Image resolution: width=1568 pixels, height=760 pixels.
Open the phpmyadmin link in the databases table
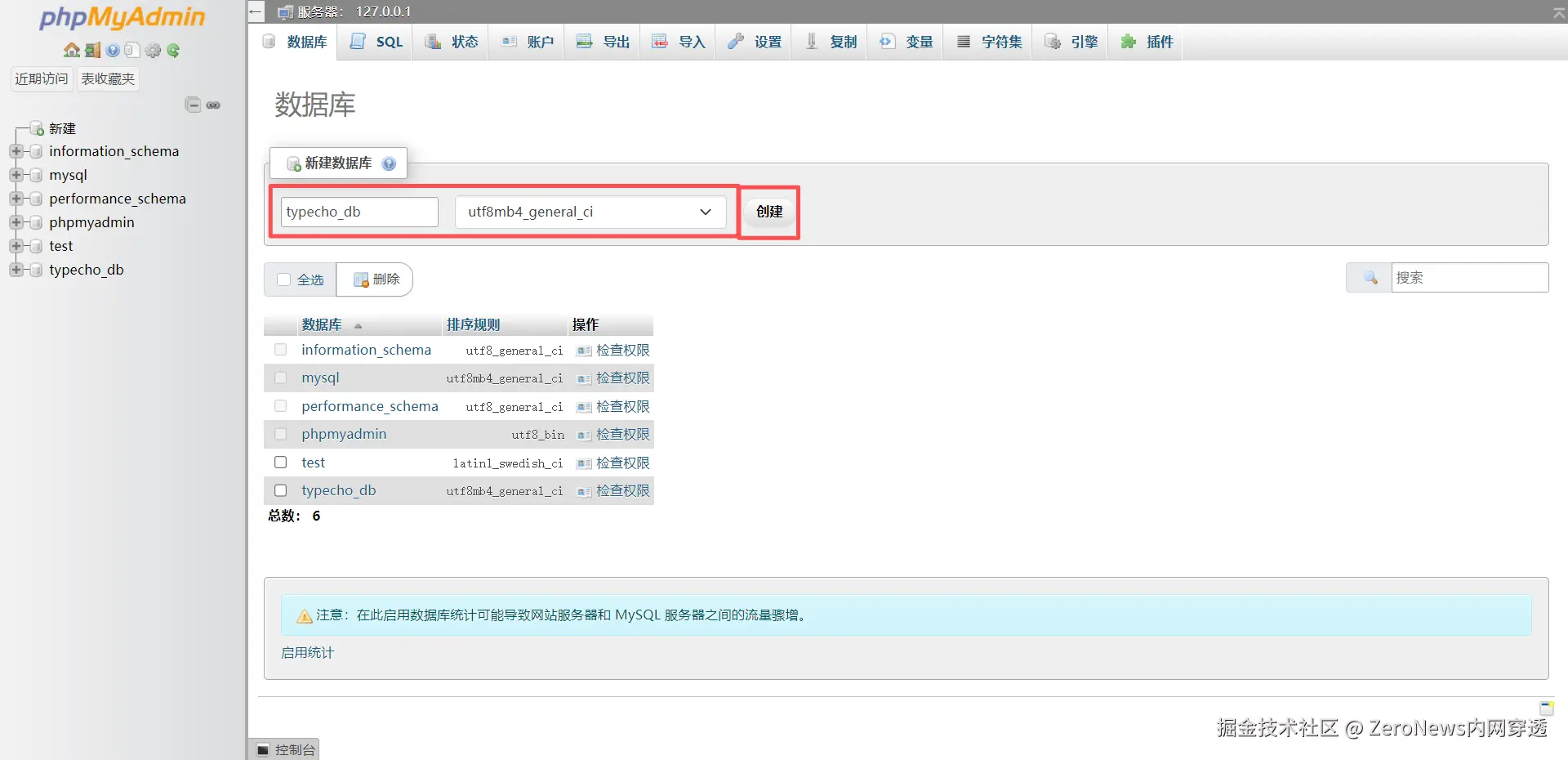point(344,434)
